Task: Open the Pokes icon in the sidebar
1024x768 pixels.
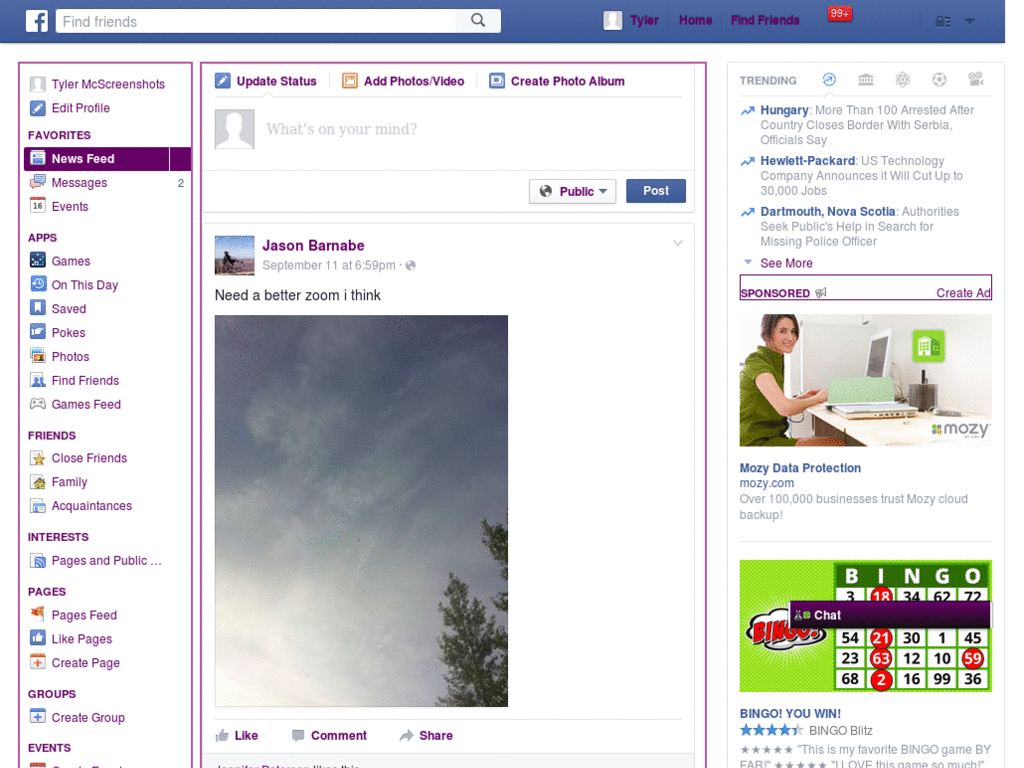Action: [x=38, y=332]
